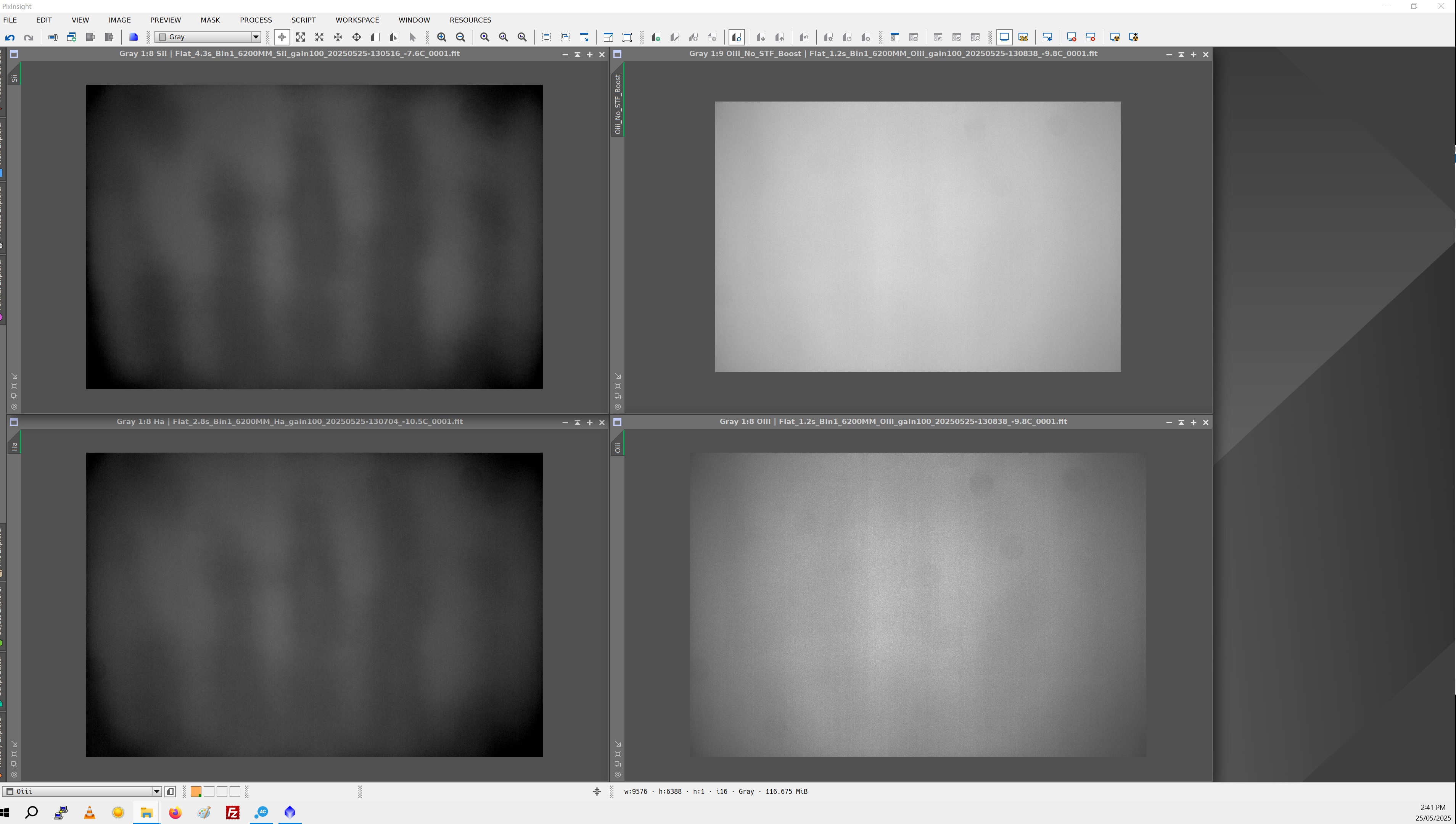Maximize the Oiii_No_STF_Boost image window
Screen dimensions: 1456x824
coord(1193,55)
